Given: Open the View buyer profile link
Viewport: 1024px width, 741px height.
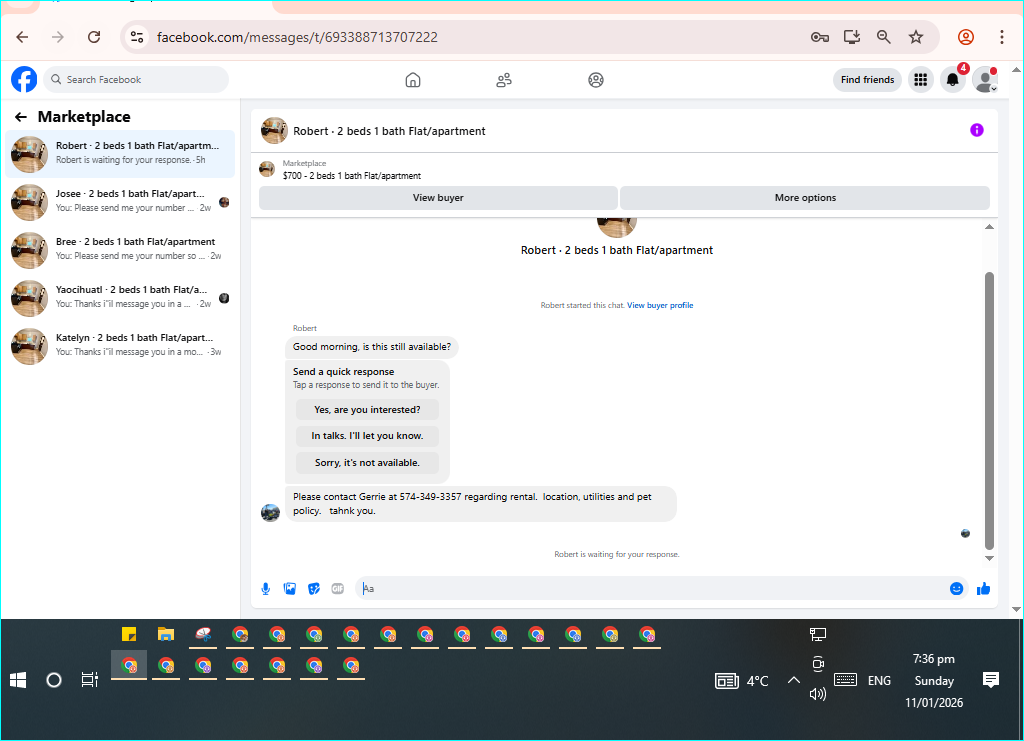Looking at the screenshot, I should (660, 305).
